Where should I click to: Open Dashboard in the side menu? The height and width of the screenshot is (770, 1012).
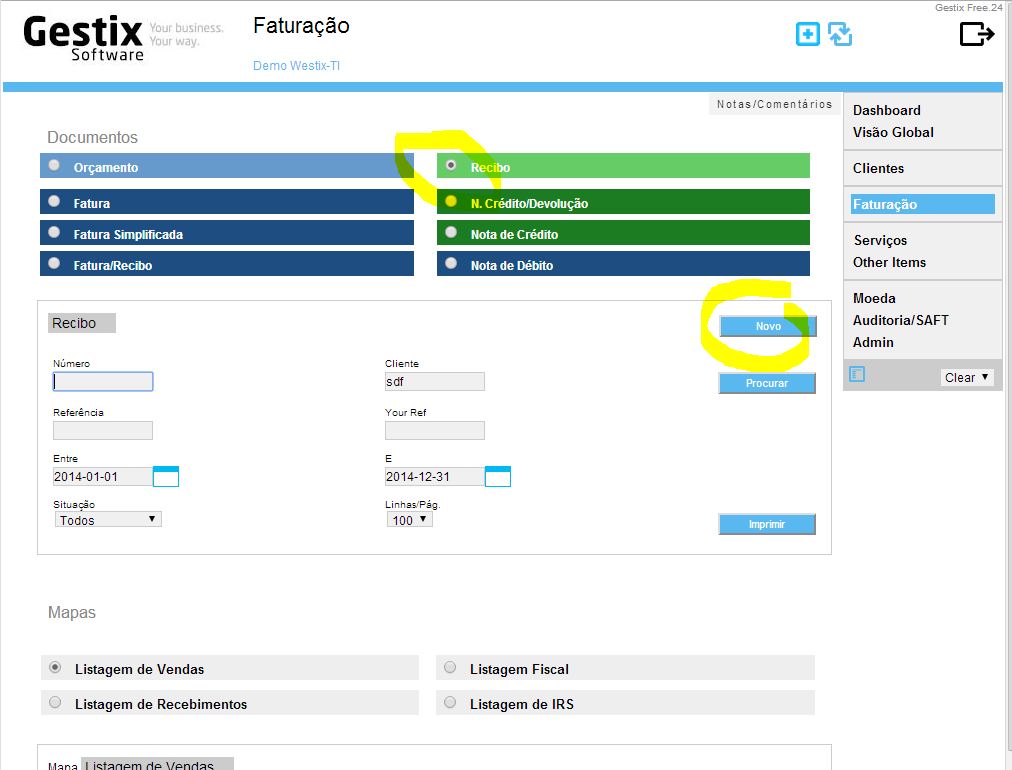[886, 110]
